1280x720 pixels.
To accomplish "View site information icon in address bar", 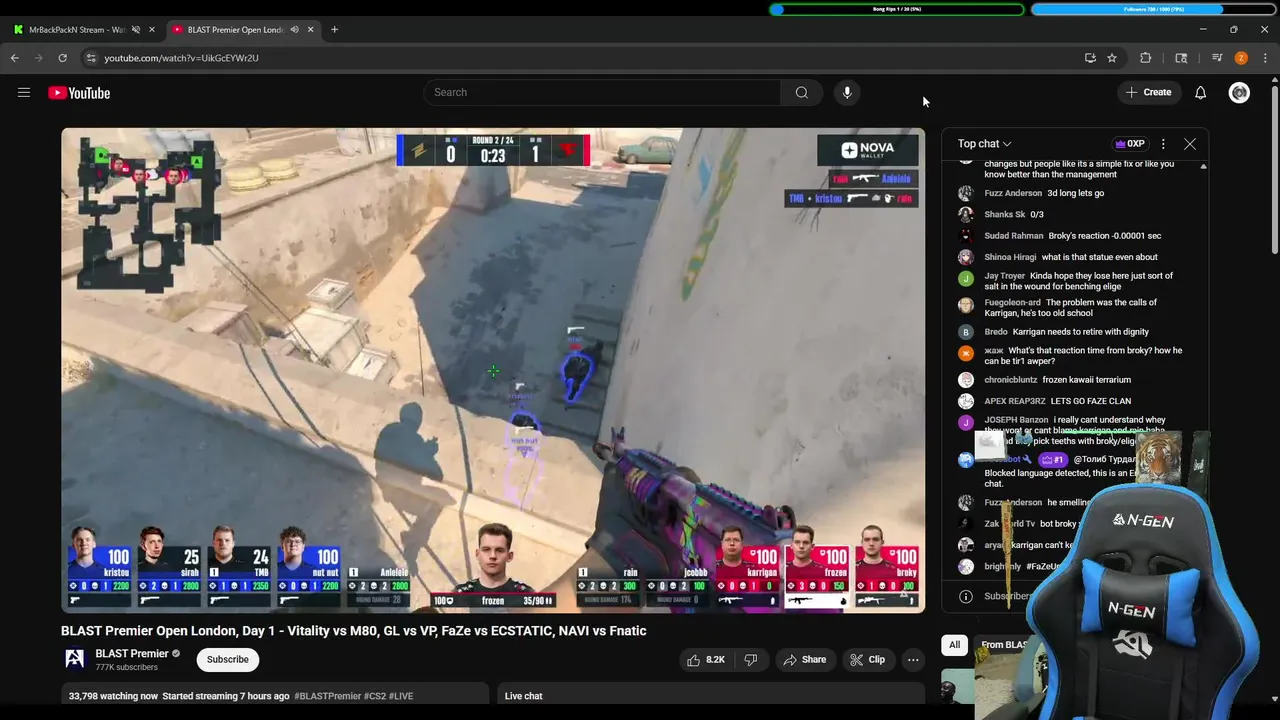I will [x=91, y=58].
